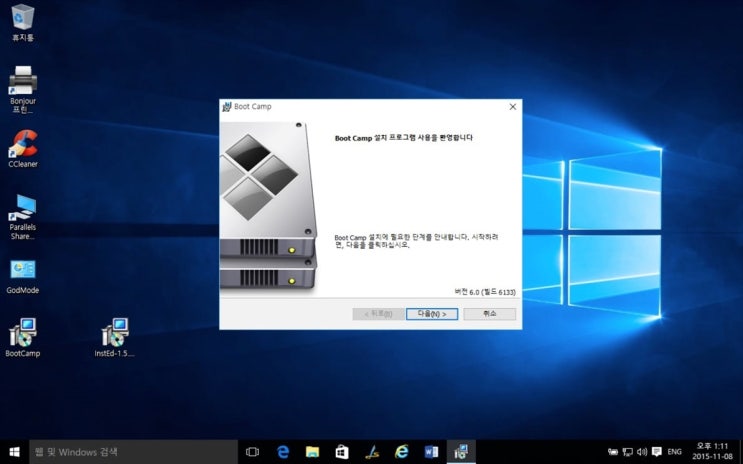Open the Recycle Bin desktop icon
The image size is (743, 464).
coord(22,22)
